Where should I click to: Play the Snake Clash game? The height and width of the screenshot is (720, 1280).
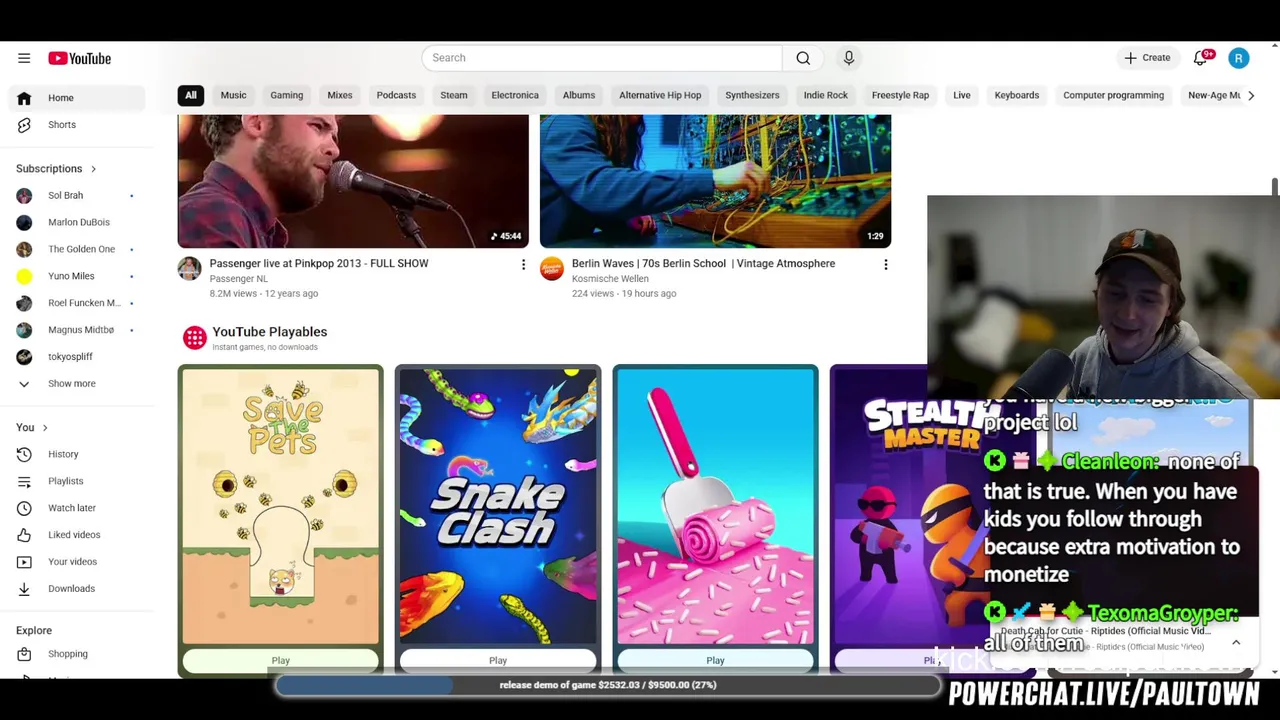(498, 660)
